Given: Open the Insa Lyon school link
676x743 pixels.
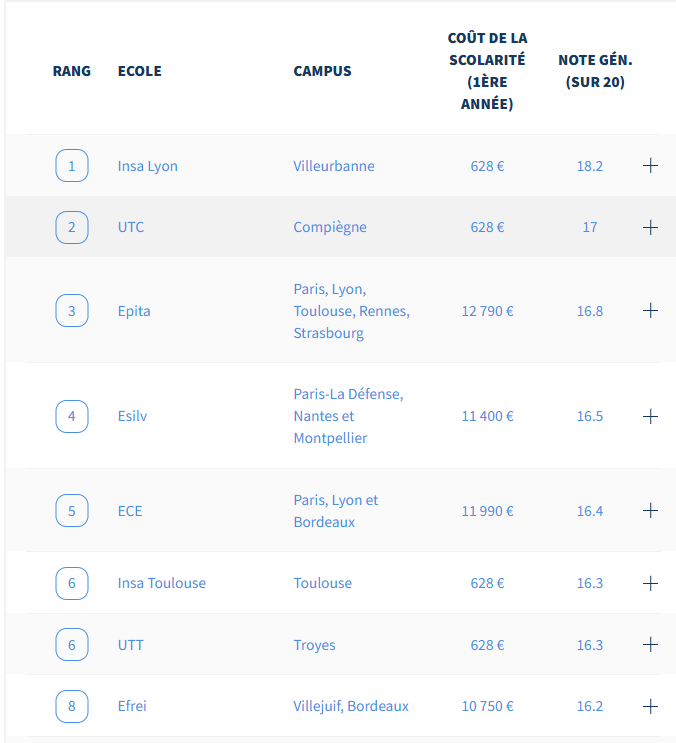Looking at the screenshot, I should pos(147,166).
